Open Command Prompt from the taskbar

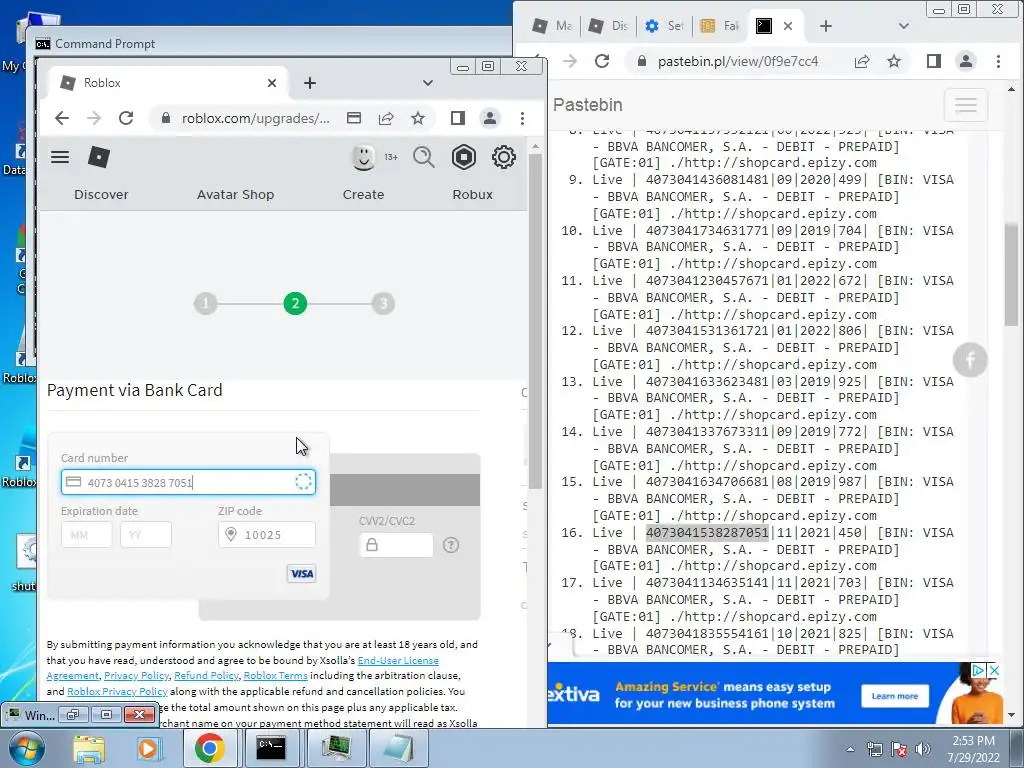270,749
